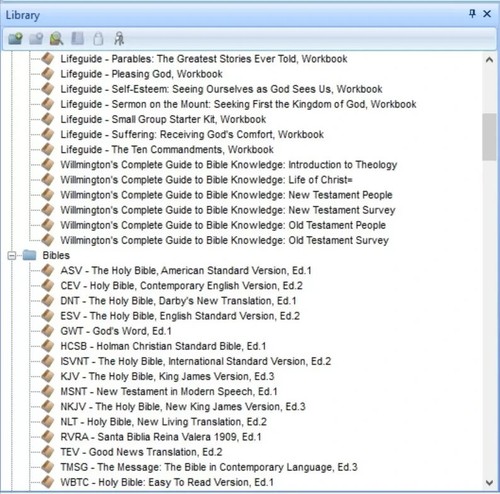Screen dimensions: 500x494
Task: Click the vertical scrollbar thumb
Action: click(x=489, y=137)
